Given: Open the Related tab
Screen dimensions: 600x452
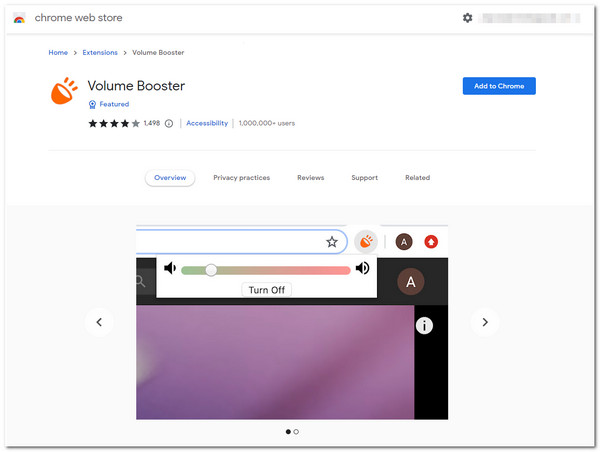Looking at the screenshot, I should (x=417, y=178).
